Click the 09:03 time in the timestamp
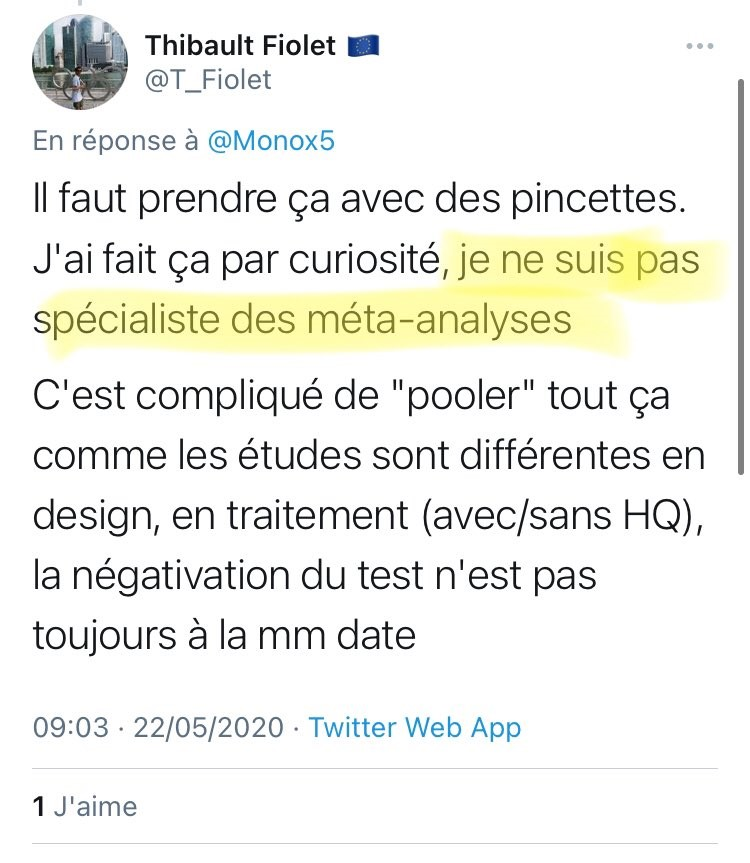 70,727
